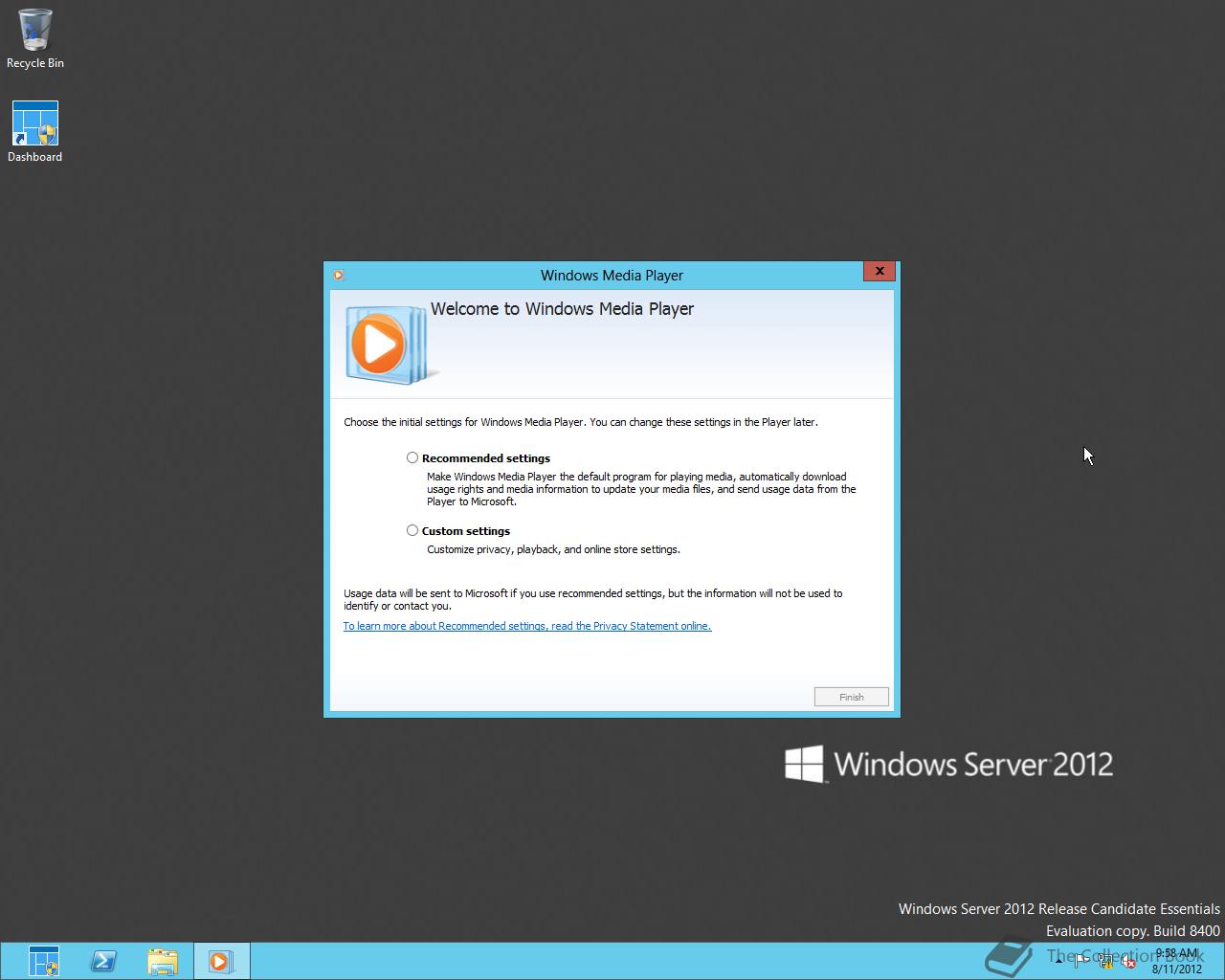Click the 'Usage data will be sent' notice

[x=593, y=599]
